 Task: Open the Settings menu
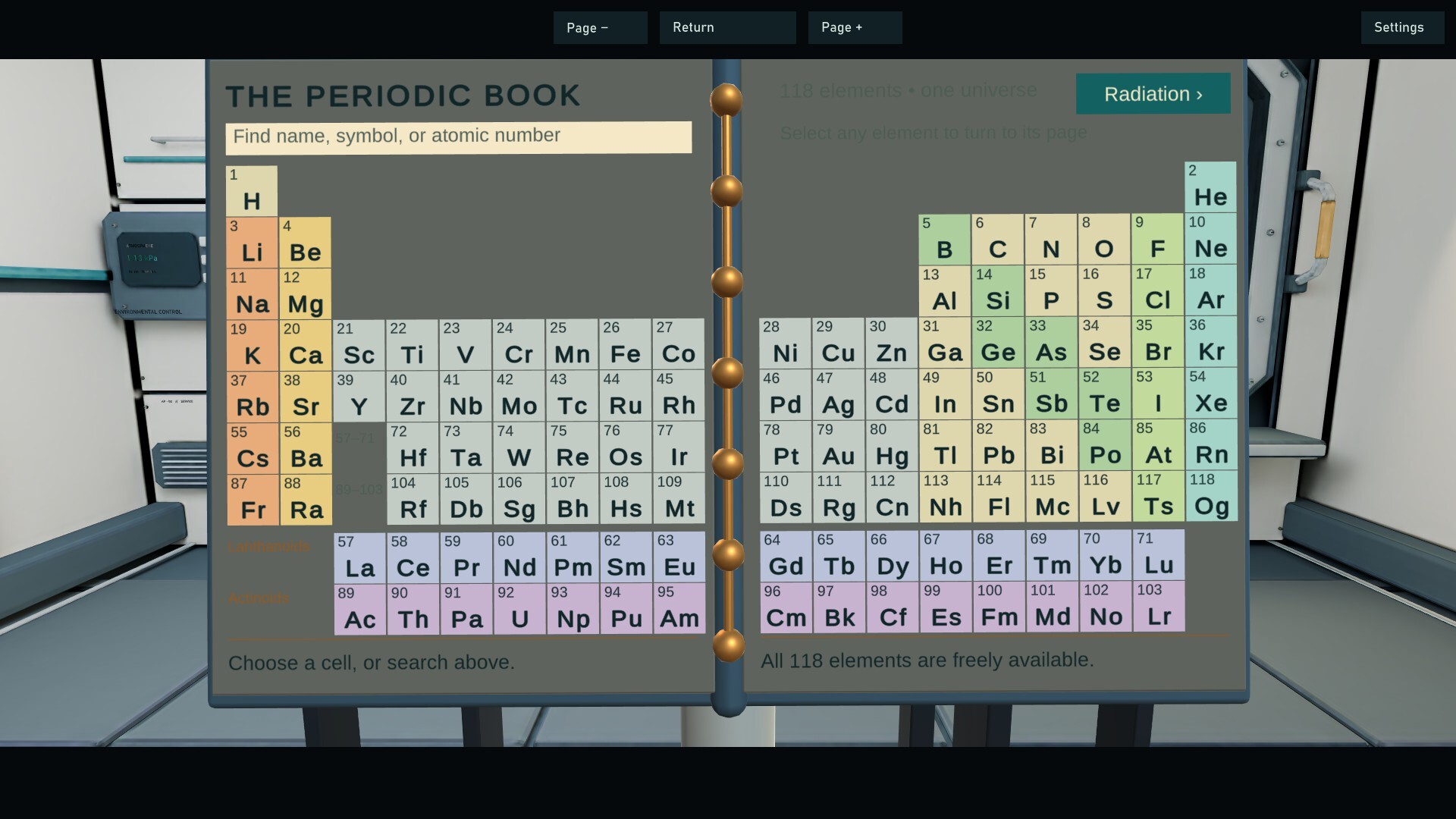pos(1402,27)
